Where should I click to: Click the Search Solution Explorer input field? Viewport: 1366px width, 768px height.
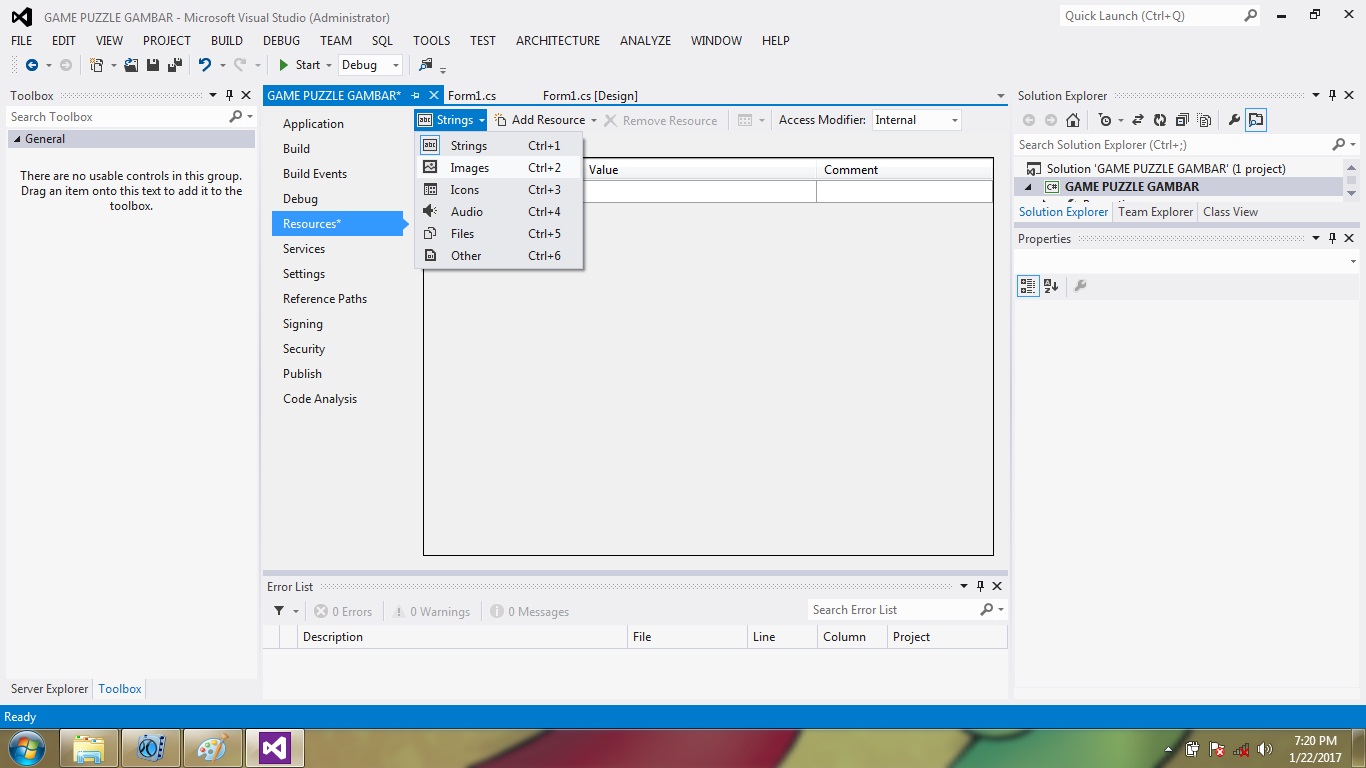point(1173,145)
